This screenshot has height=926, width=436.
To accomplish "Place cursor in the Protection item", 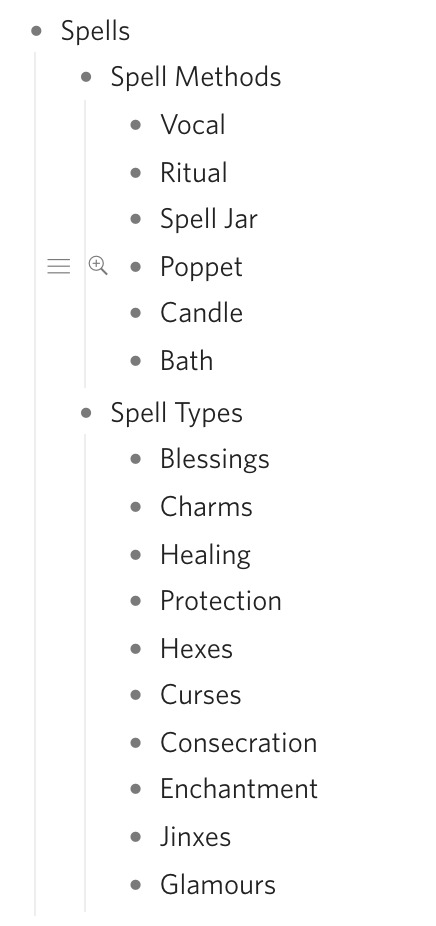I will (221, 601).
